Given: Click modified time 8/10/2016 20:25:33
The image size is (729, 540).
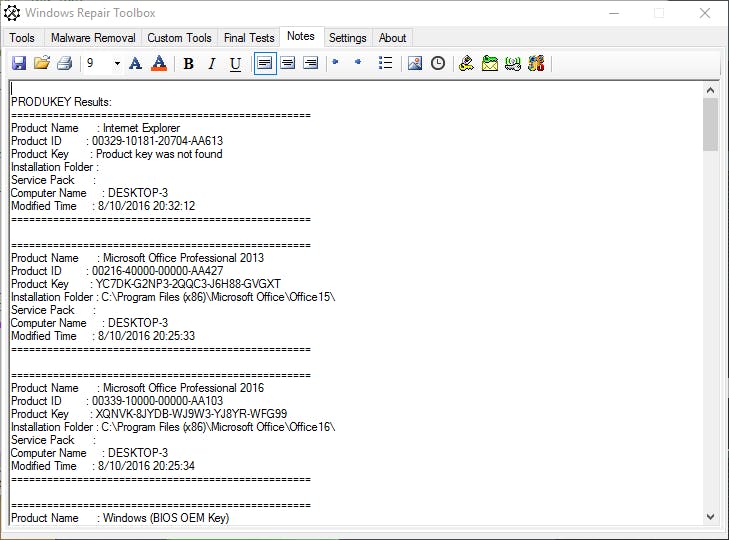Looking at the screenshot, I should tap(146, 336).
